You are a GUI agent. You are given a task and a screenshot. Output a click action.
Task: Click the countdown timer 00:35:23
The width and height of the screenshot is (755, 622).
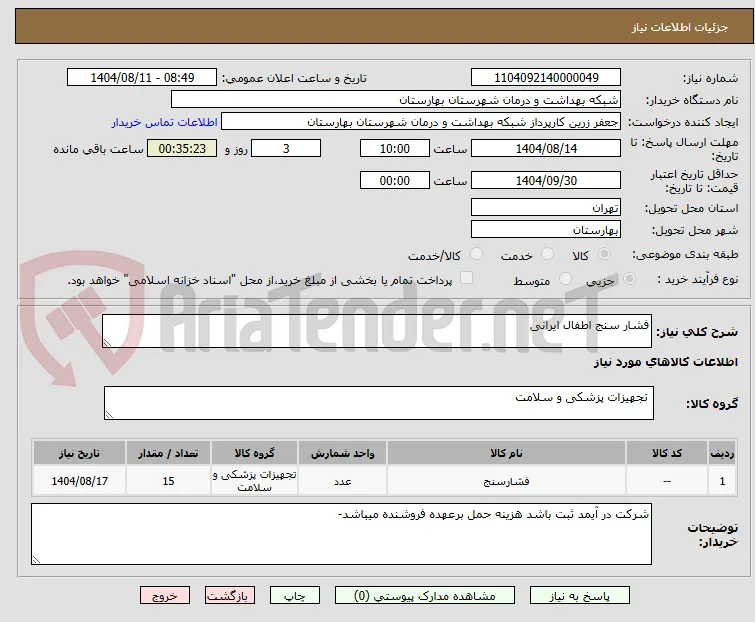(x=182, y=148)
